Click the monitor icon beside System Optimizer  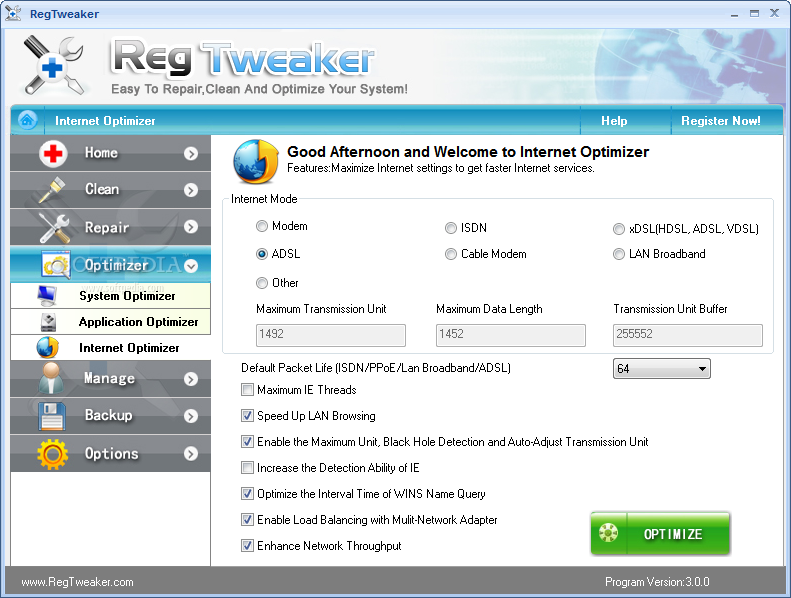pyautogui.click(x=47, y=296)
